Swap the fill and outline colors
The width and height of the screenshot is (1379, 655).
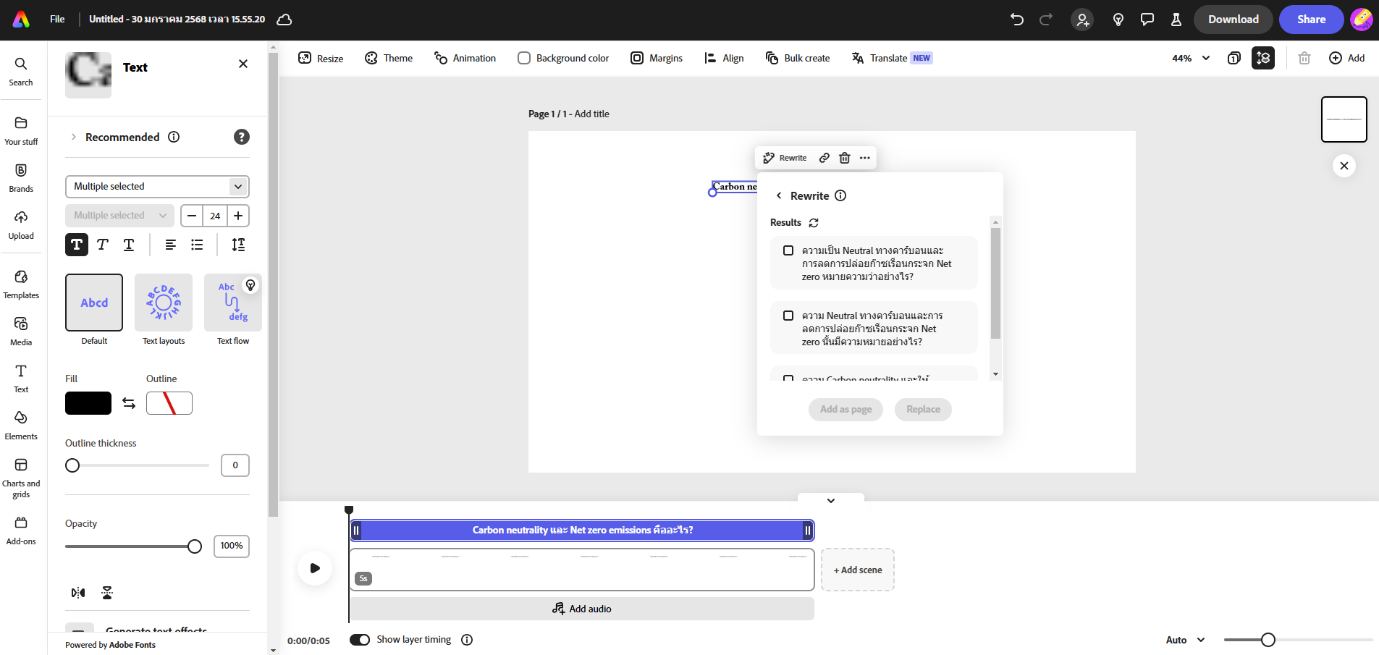(129, 403)
